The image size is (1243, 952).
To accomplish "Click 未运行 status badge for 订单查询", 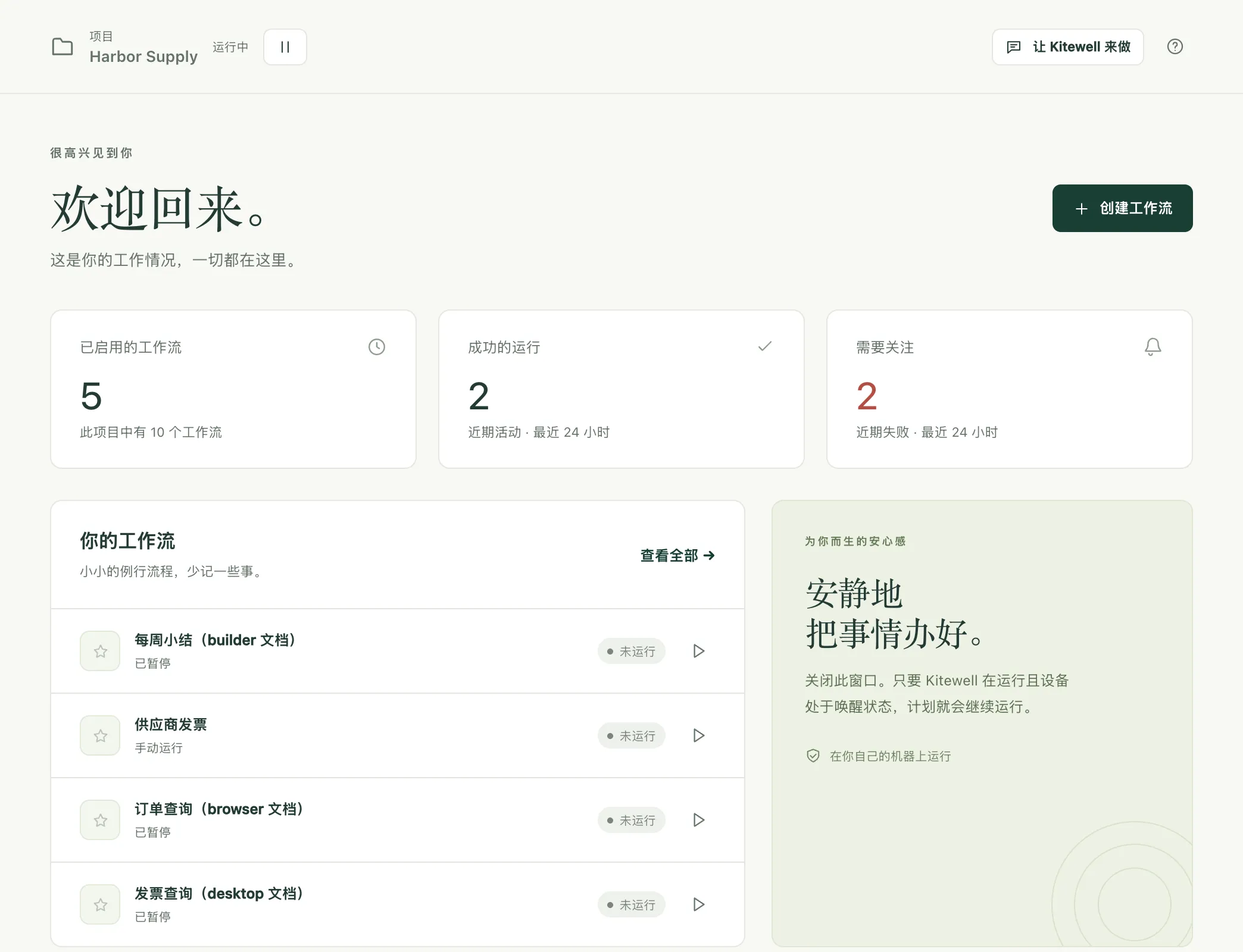I will tap(631, 820).
